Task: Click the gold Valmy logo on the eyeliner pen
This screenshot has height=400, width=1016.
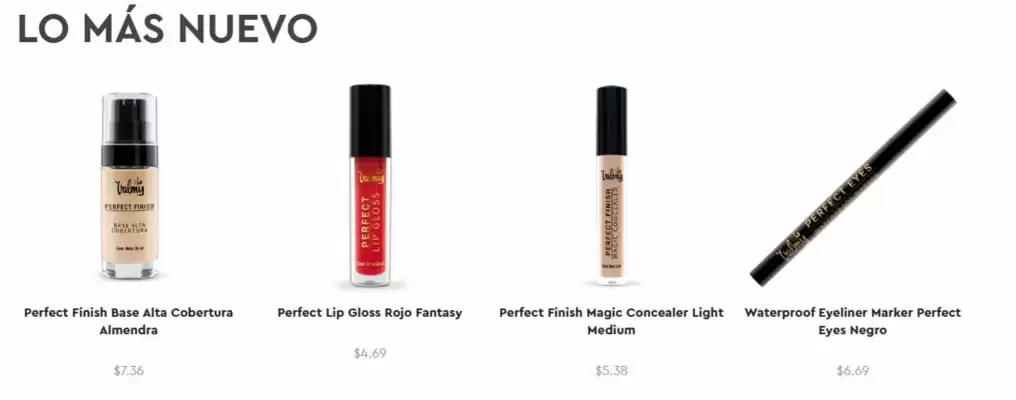Action: [x=793, y=246]
